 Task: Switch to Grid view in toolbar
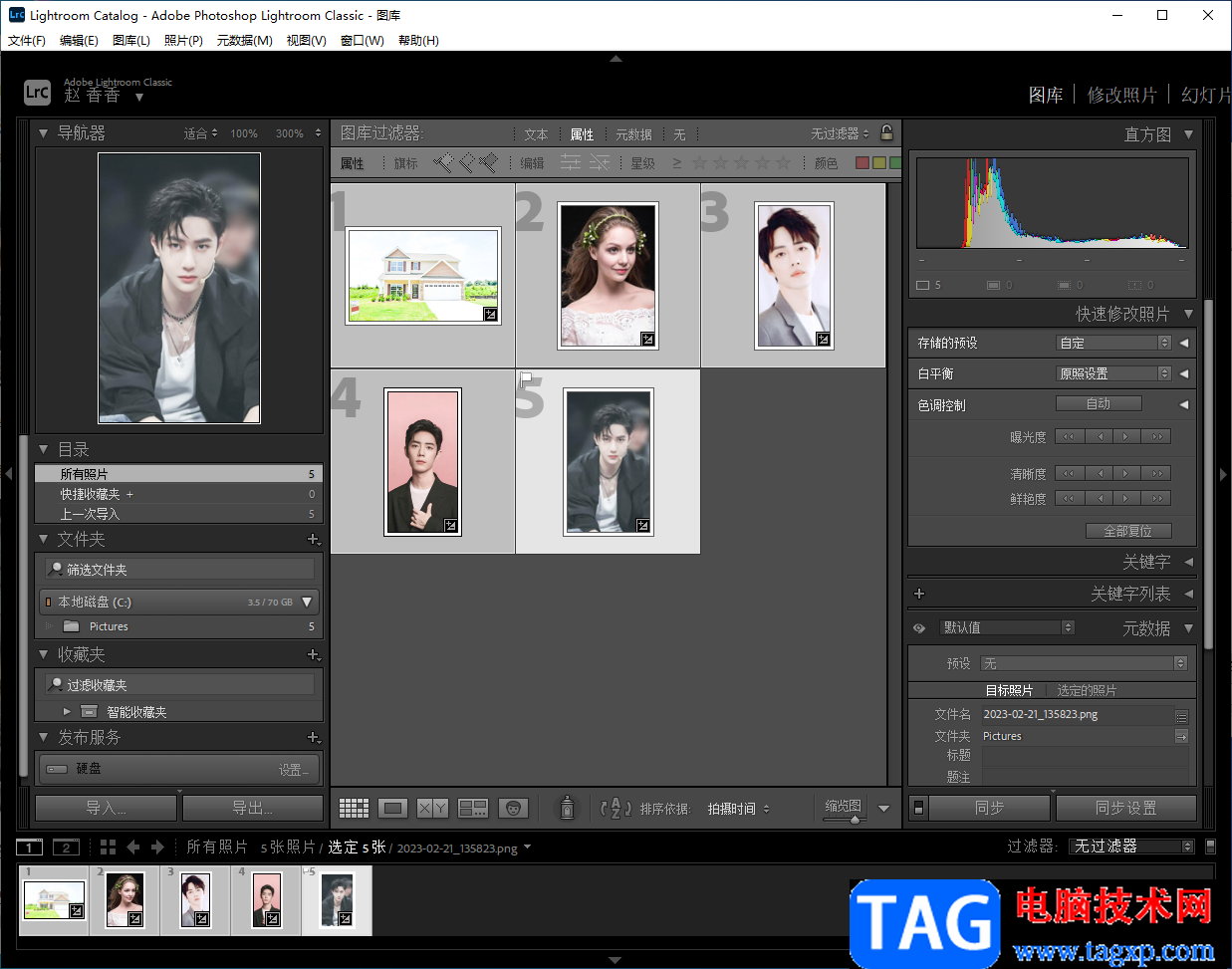[x=354, y=808]
